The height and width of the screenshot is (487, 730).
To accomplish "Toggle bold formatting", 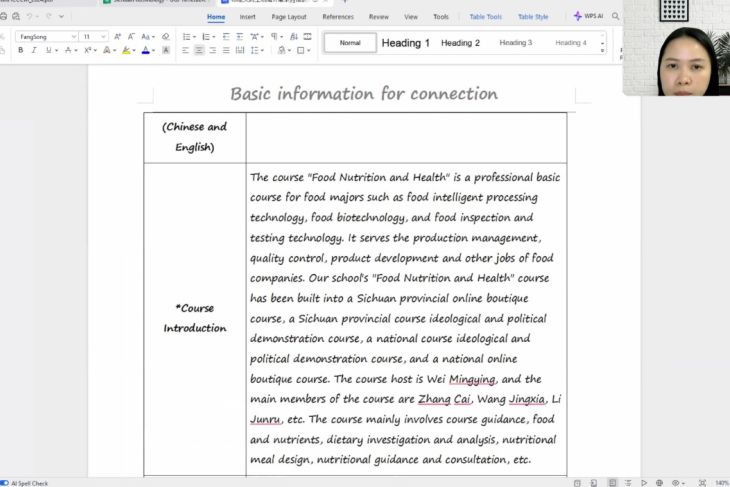I will 20,50.
